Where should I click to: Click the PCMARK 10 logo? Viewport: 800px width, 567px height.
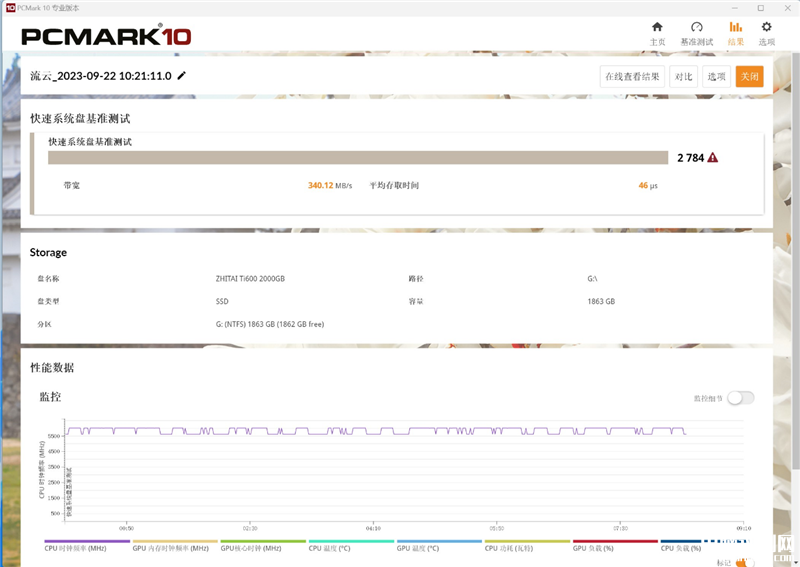click(x=106, y=36)
